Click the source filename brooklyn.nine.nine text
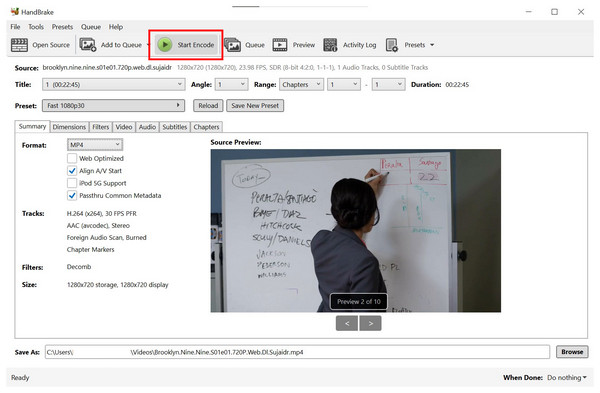Viewport: 600px width, 393px height. coord(107,67)
